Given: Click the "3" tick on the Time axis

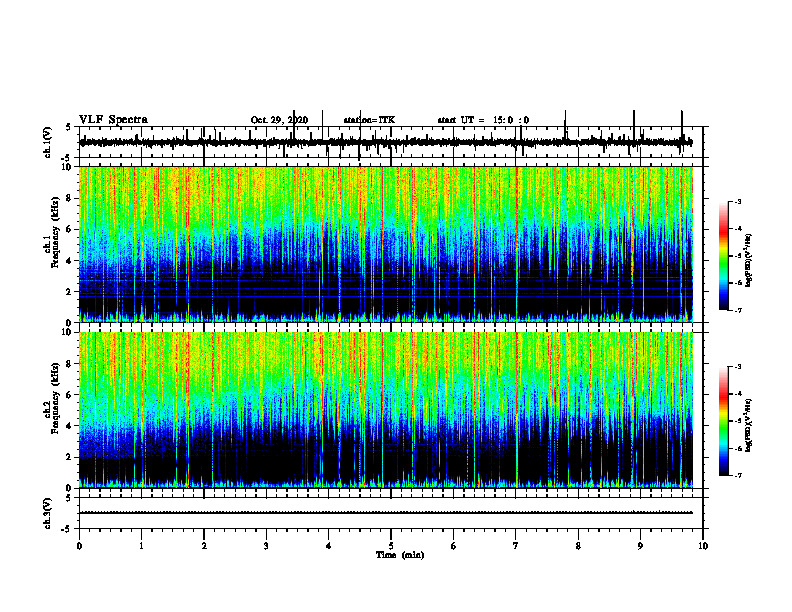Looking at the screenshot, I should 266,546.
